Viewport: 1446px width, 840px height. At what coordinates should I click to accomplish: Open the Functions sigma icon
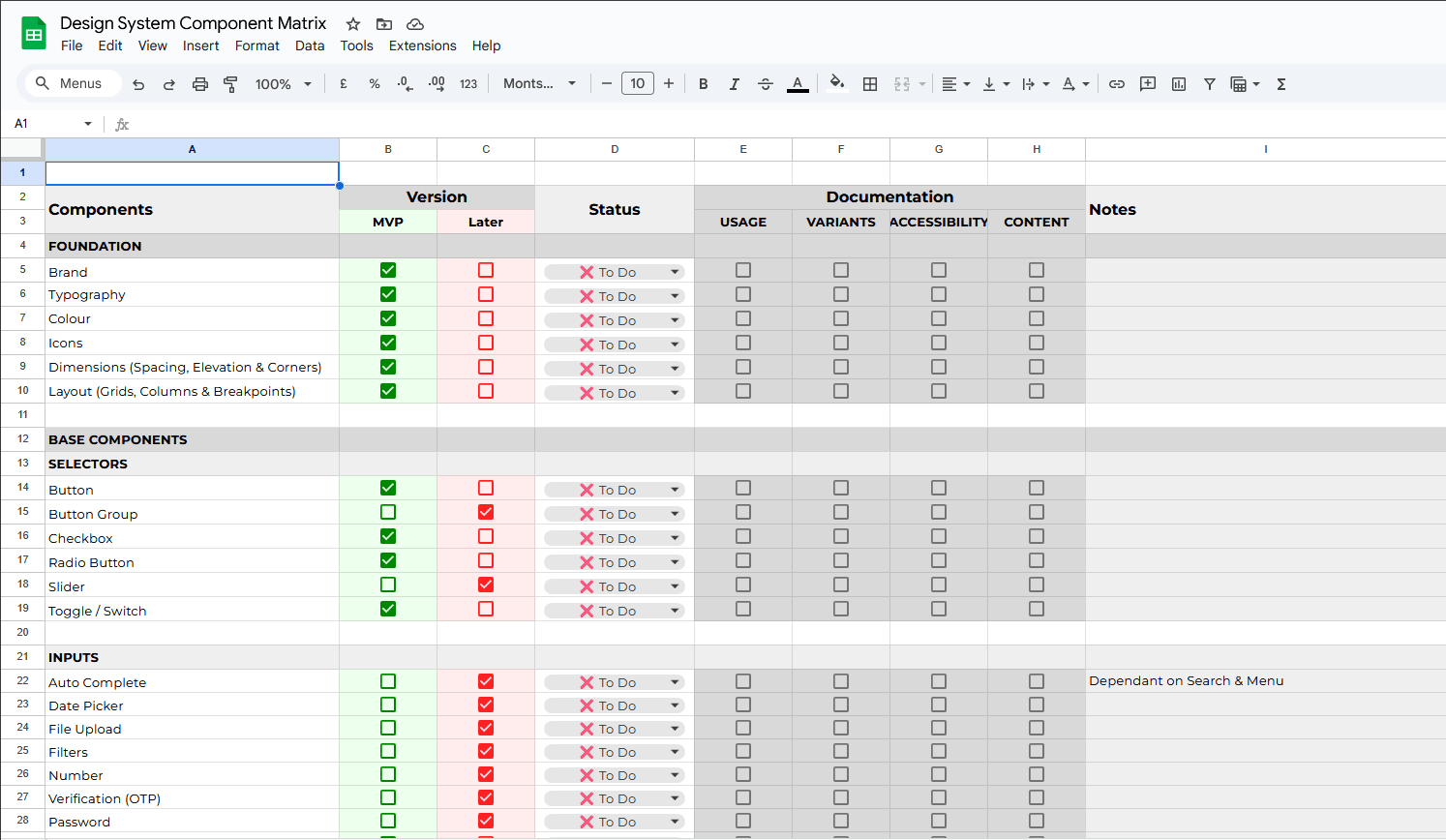click(1281, 84)
